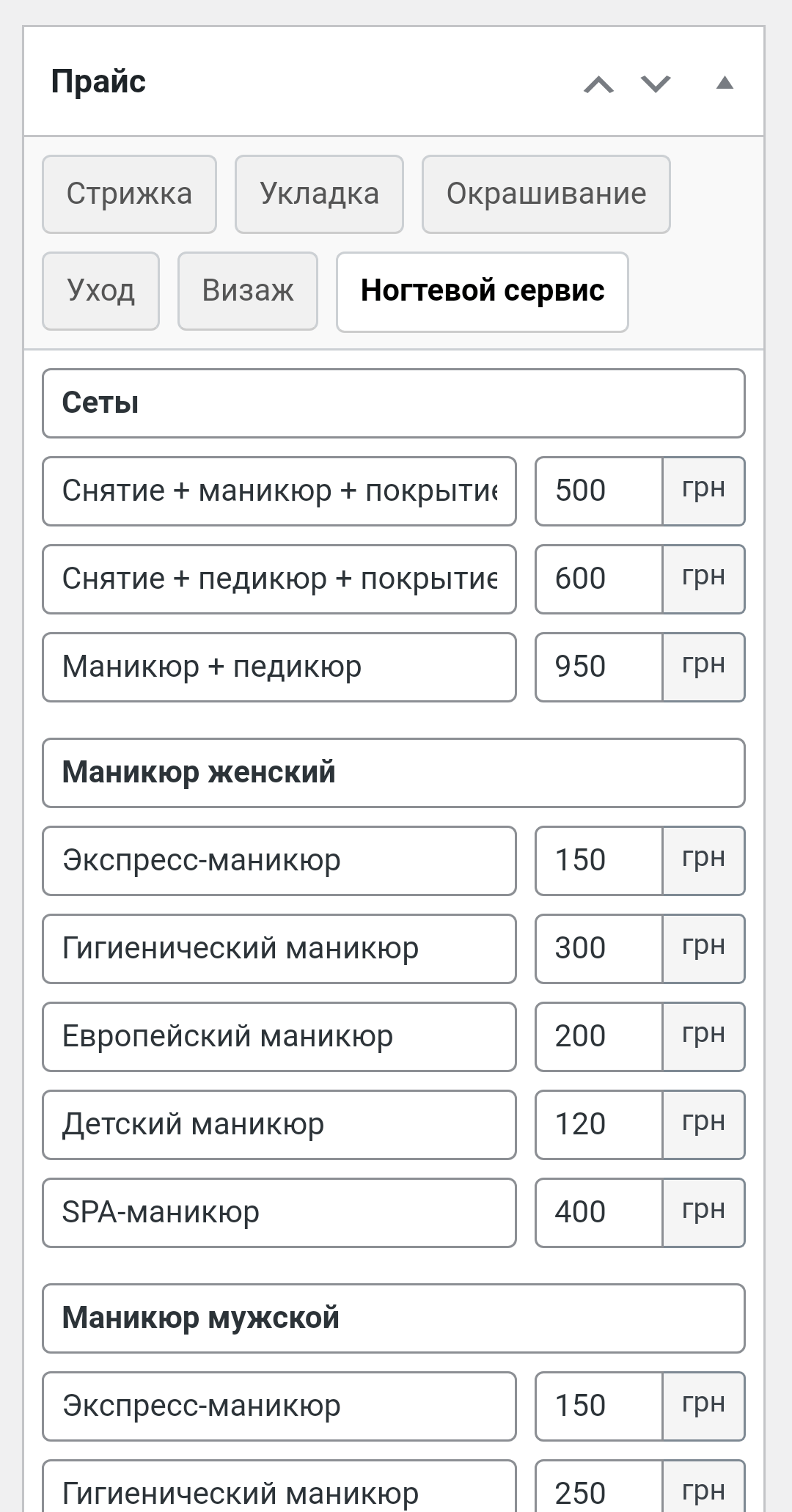The height and width of the screenshot is (1512, 792).
Task: Go to the Уход tab
Action: 100,291
